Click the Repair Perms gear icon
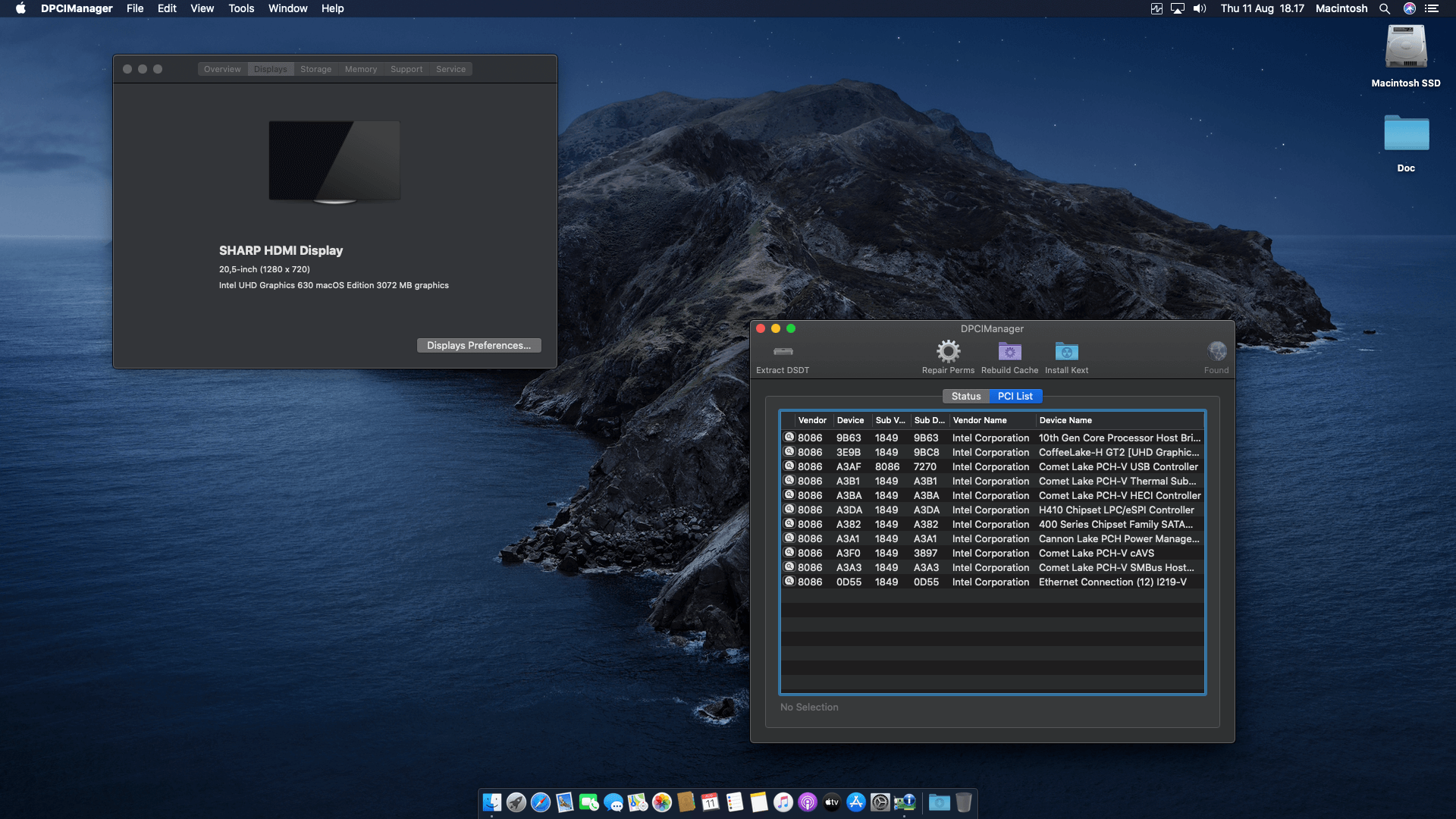Image resolution: width=1456 pixels, height=819 pixels. coord(947,351)
